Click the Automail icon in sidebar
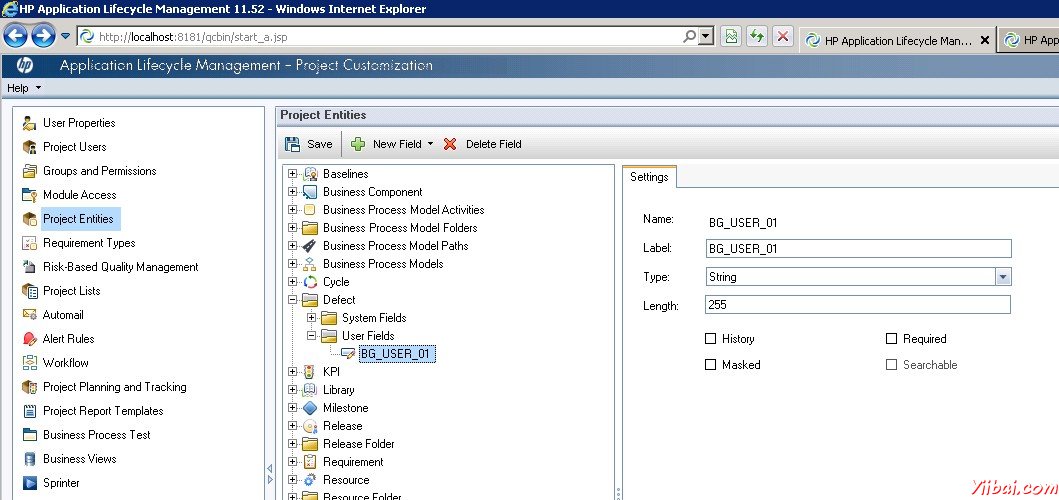The image size is (1059, 500). tap(29, 315)
